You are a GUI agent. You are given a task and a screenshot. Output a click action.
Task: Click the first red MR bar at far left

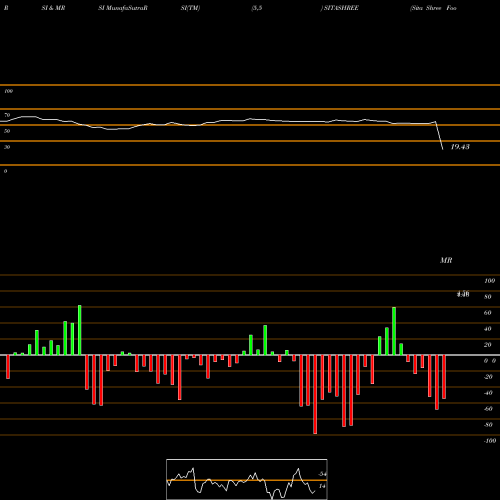point(8,367)
